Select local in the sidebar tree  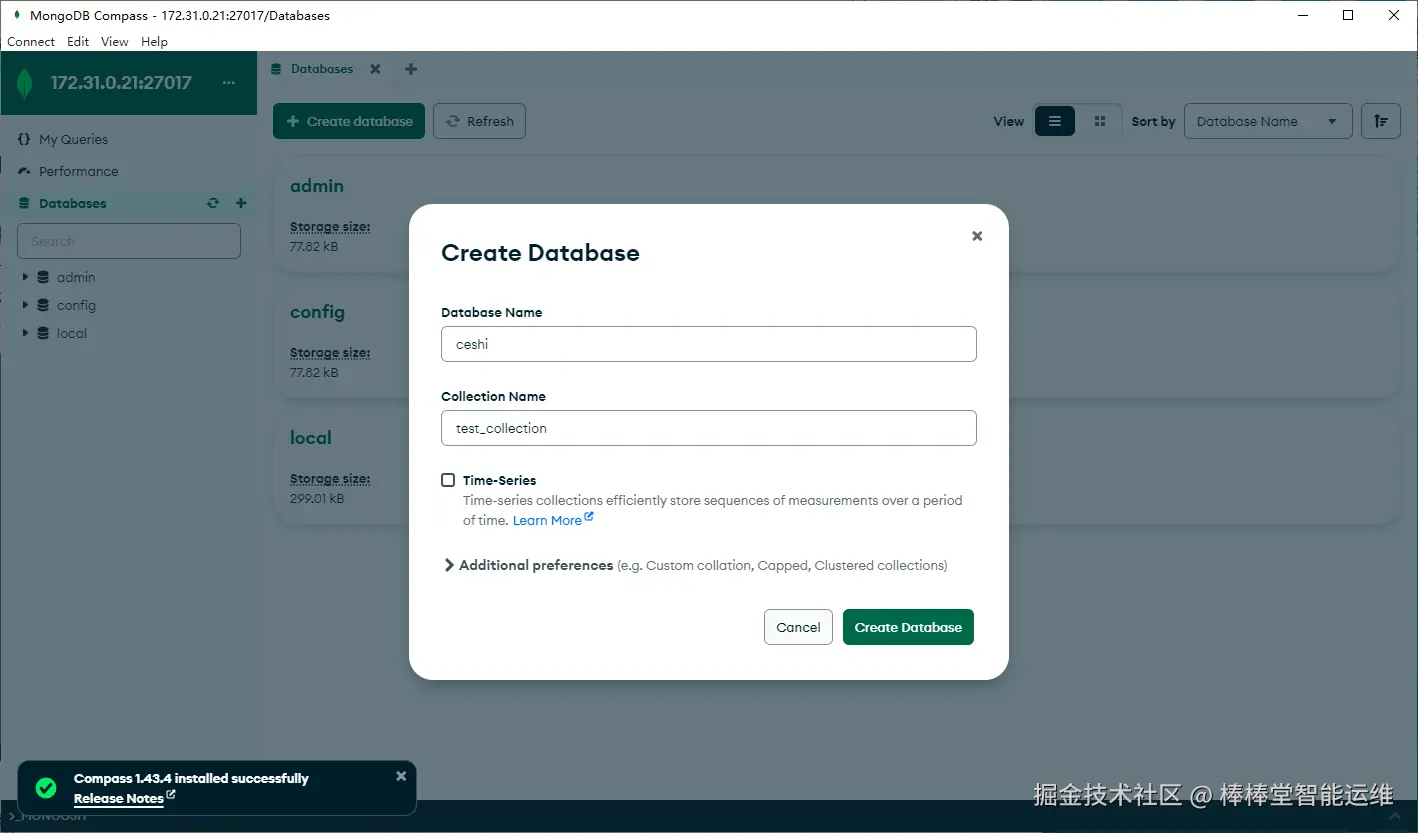72,333
